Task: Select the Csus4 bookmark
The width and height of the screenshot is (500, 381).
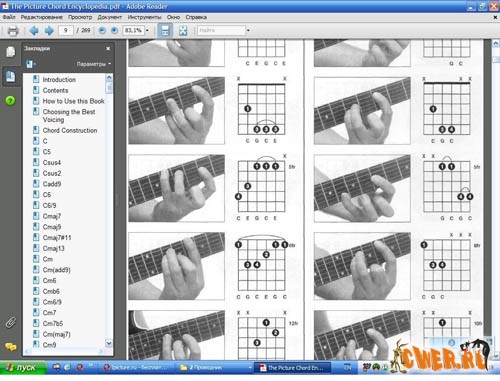Action: pos(52,163)
